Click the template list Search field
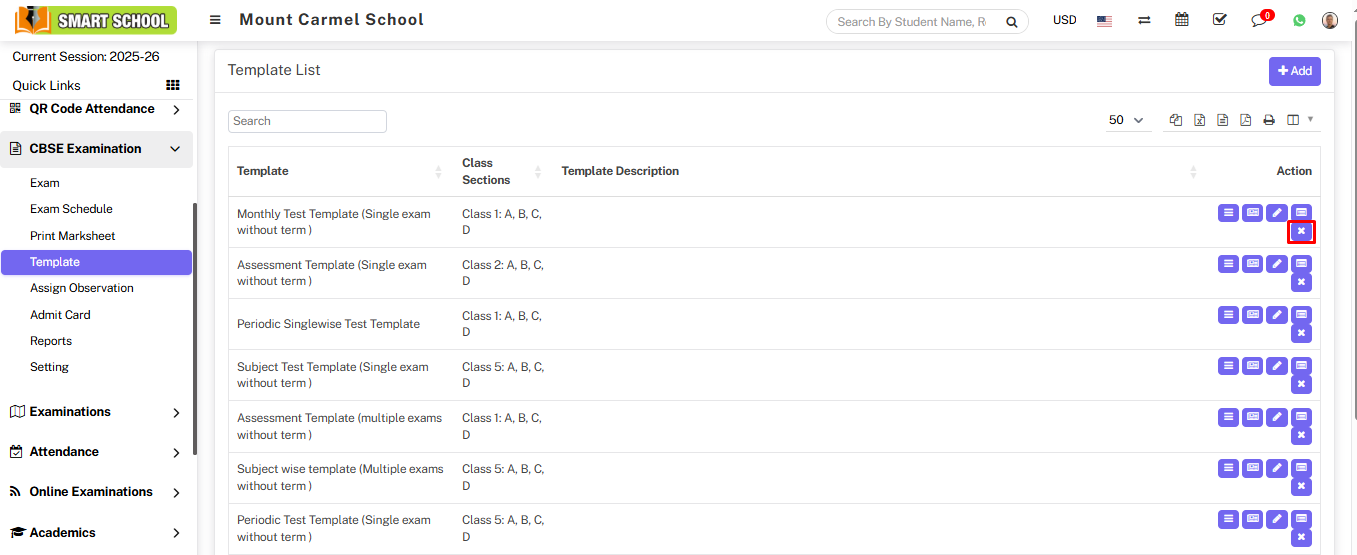This screenshot has width=1357, height=555. point(307,121)
